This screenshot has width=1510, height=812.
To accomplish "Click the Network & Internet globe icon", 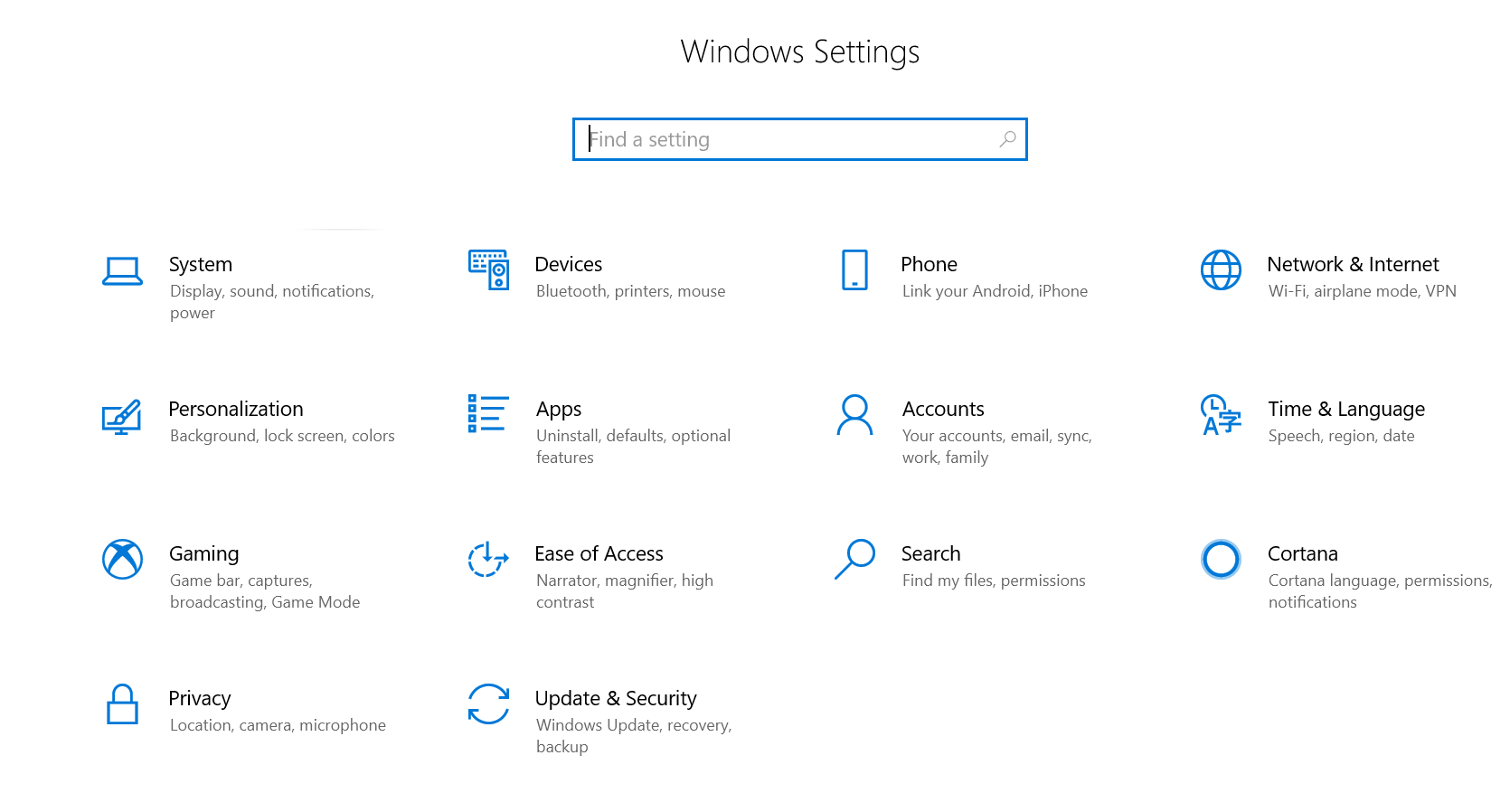I will [1221, 269].
